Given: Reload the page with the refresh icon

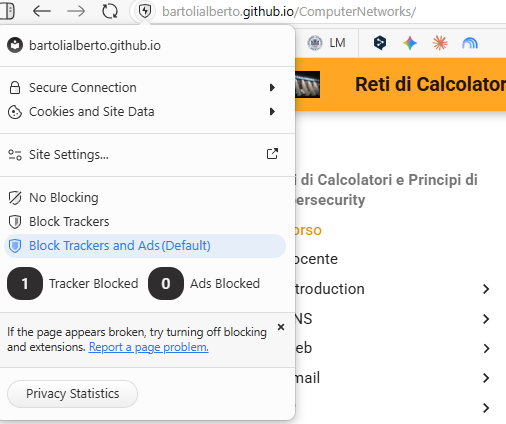Looking at the screenshot, I should point(110,11).
